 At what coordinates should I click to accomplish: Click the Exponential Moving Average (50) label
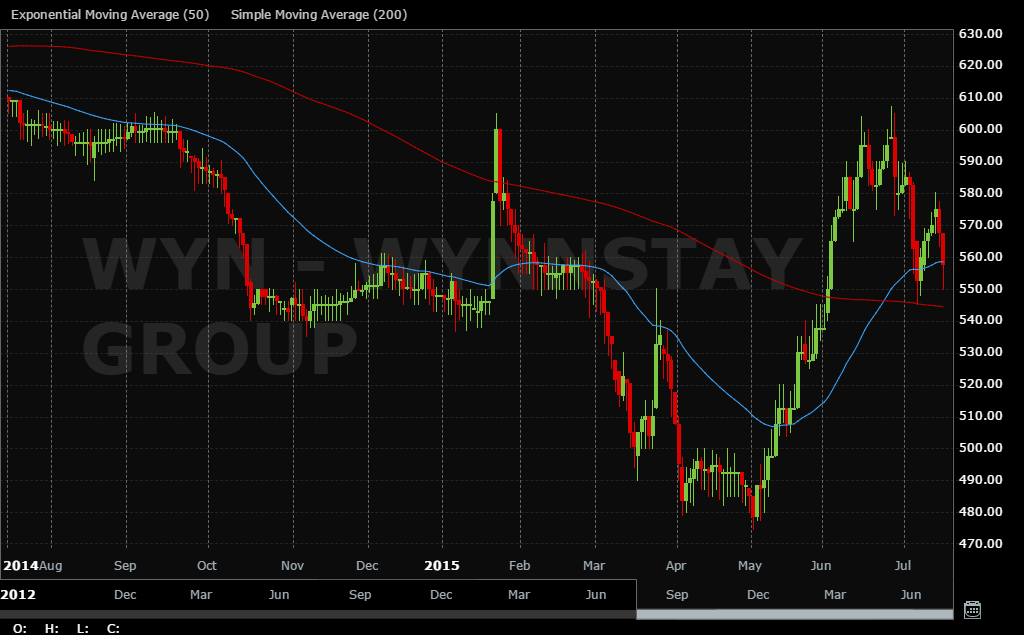(111, 15)
